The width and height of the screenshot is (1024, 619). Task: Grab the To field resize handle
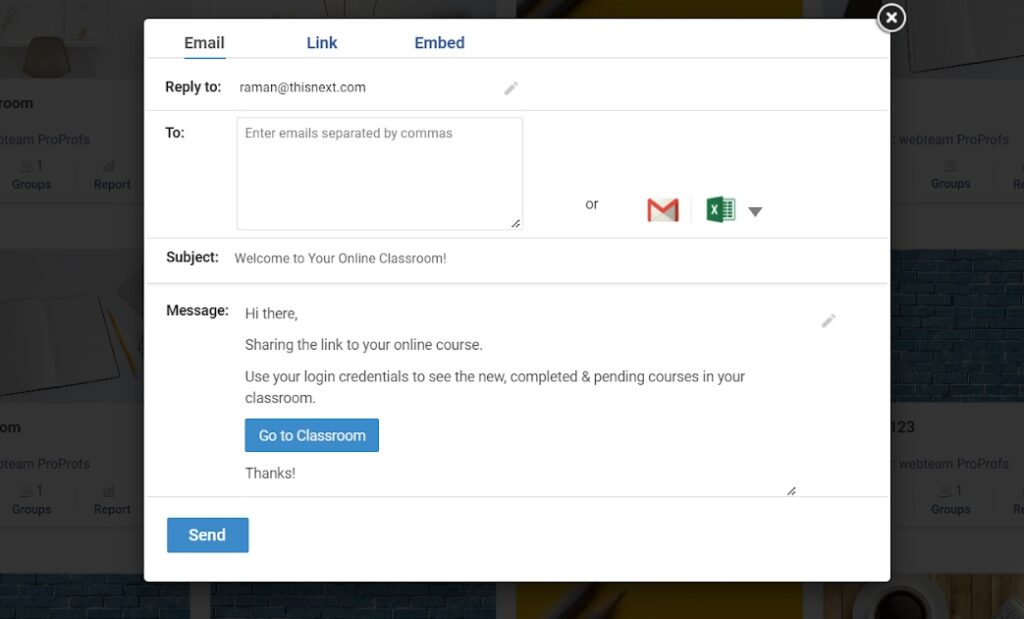tap(515, 223)
